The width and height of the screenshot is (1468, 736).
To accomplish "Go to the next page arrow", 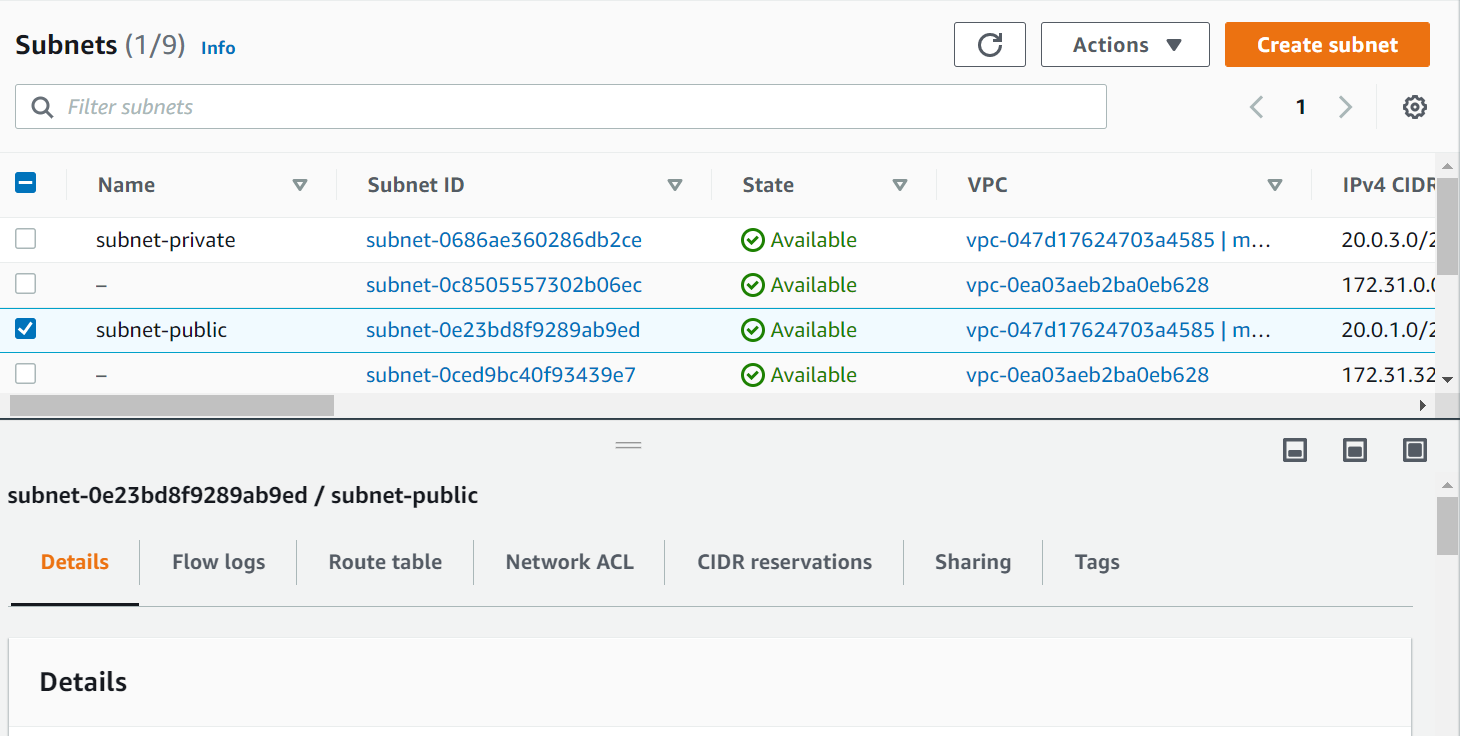I will pos(1345,106).
